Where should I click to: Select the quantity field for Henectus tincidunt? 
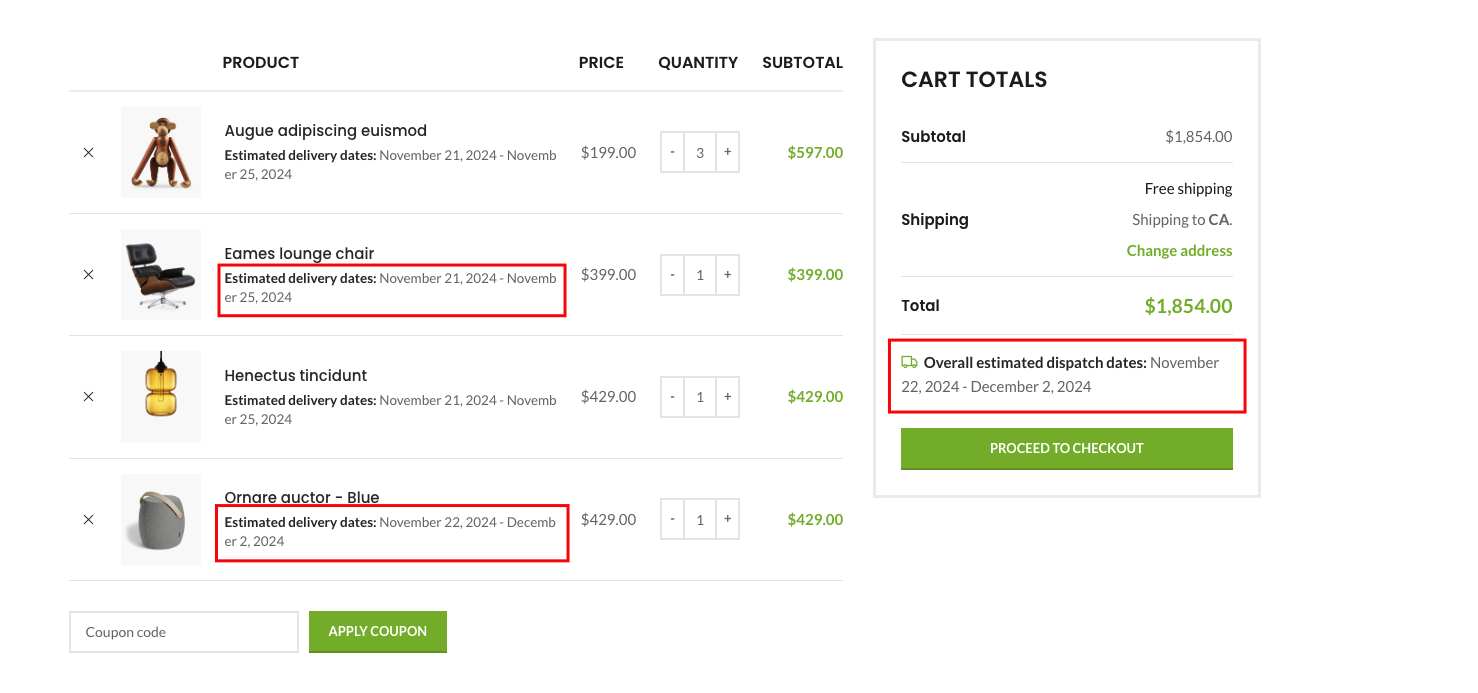[699, 397]
